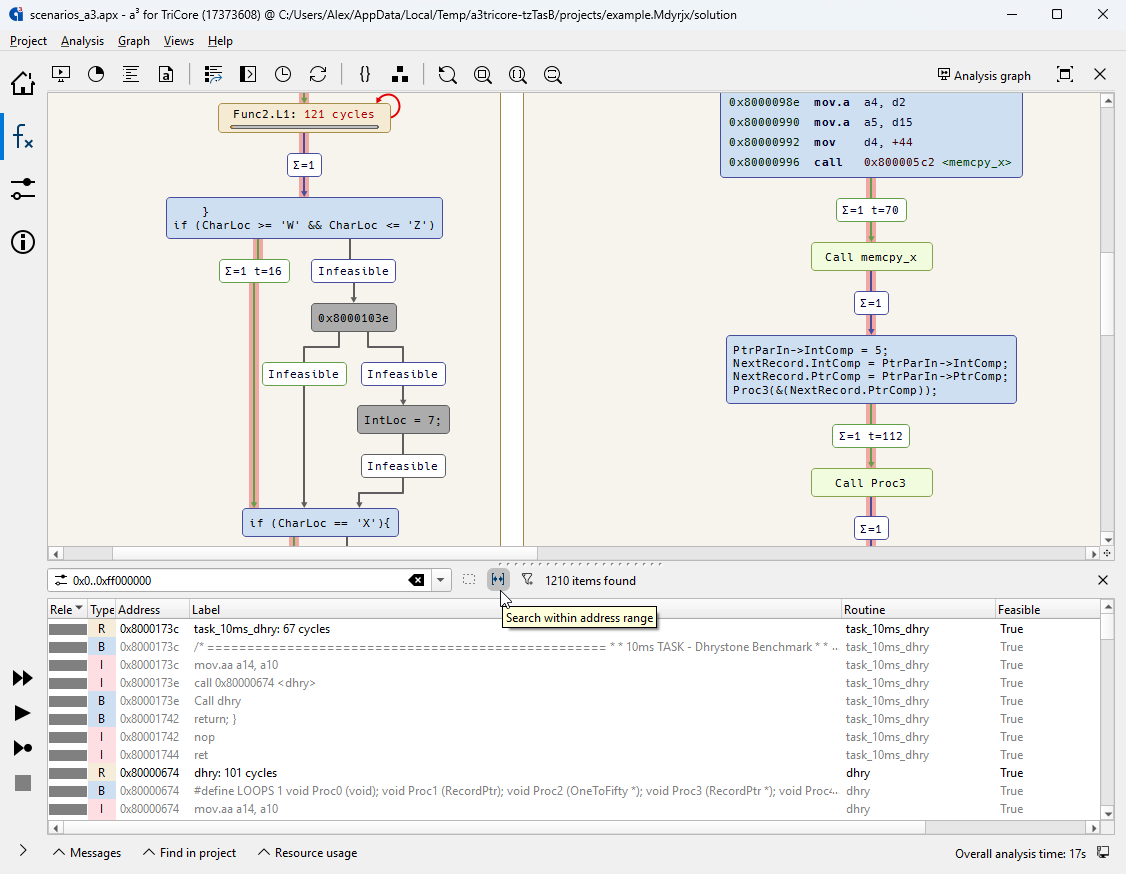Select the Call Proc3 graph node
The image size is (1126, 874).
(871, 483)
